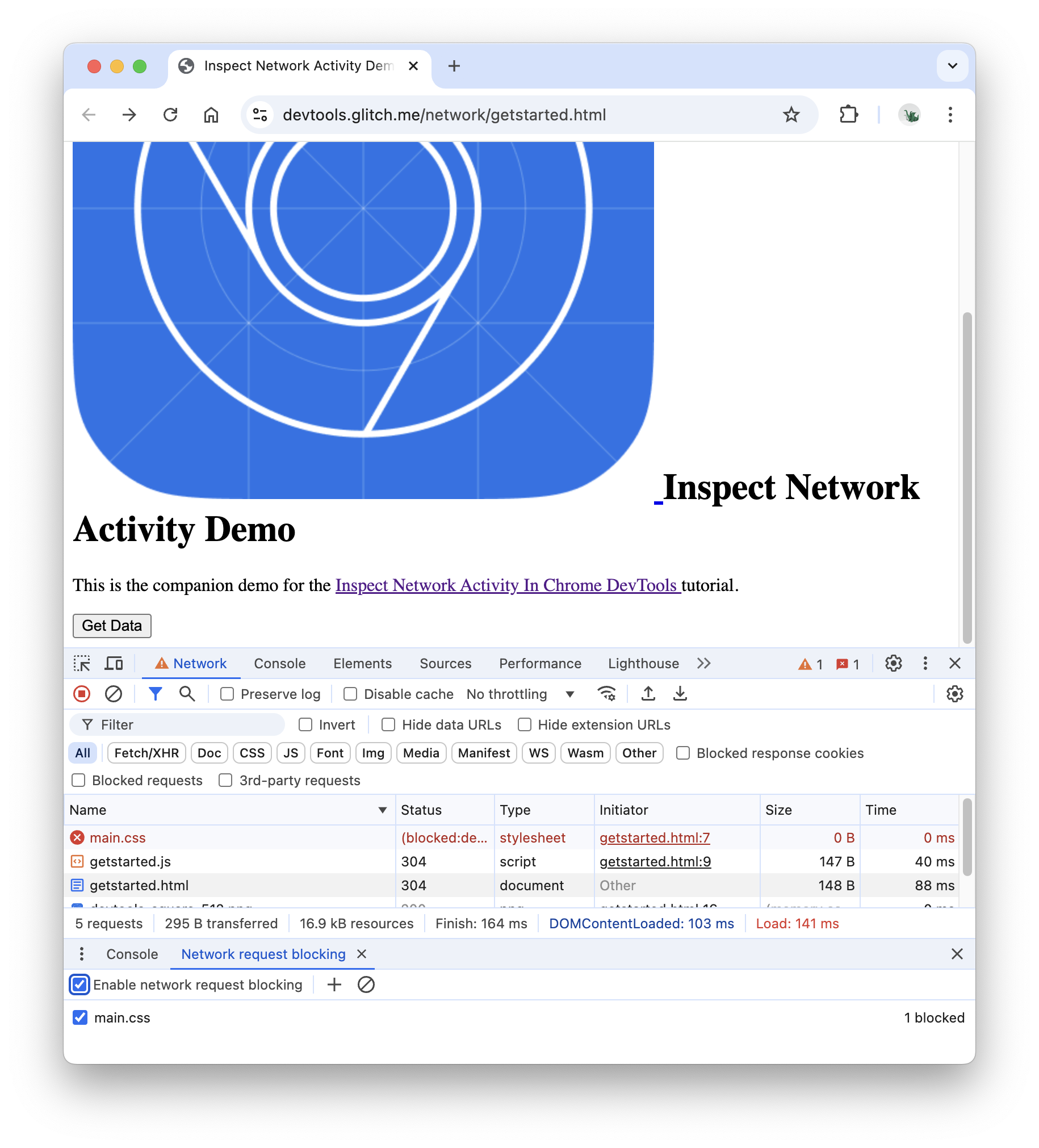Uncheck the main.css blocking pattern
Viewport: 1039px width, 1148px height.
coord(80,1017)
